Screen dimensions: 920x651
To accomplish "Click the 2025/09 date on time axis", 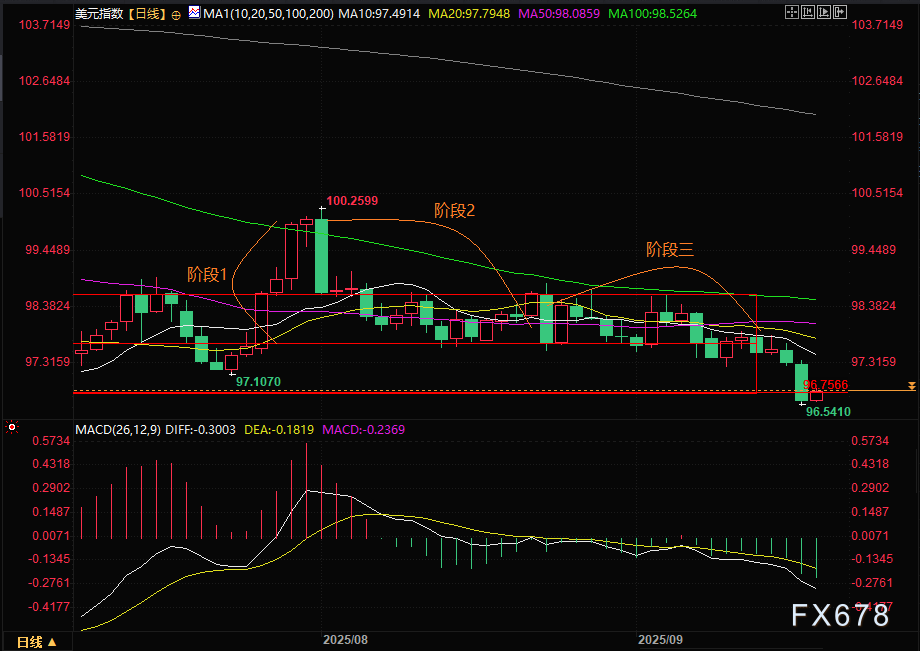I will coord(660,638).
